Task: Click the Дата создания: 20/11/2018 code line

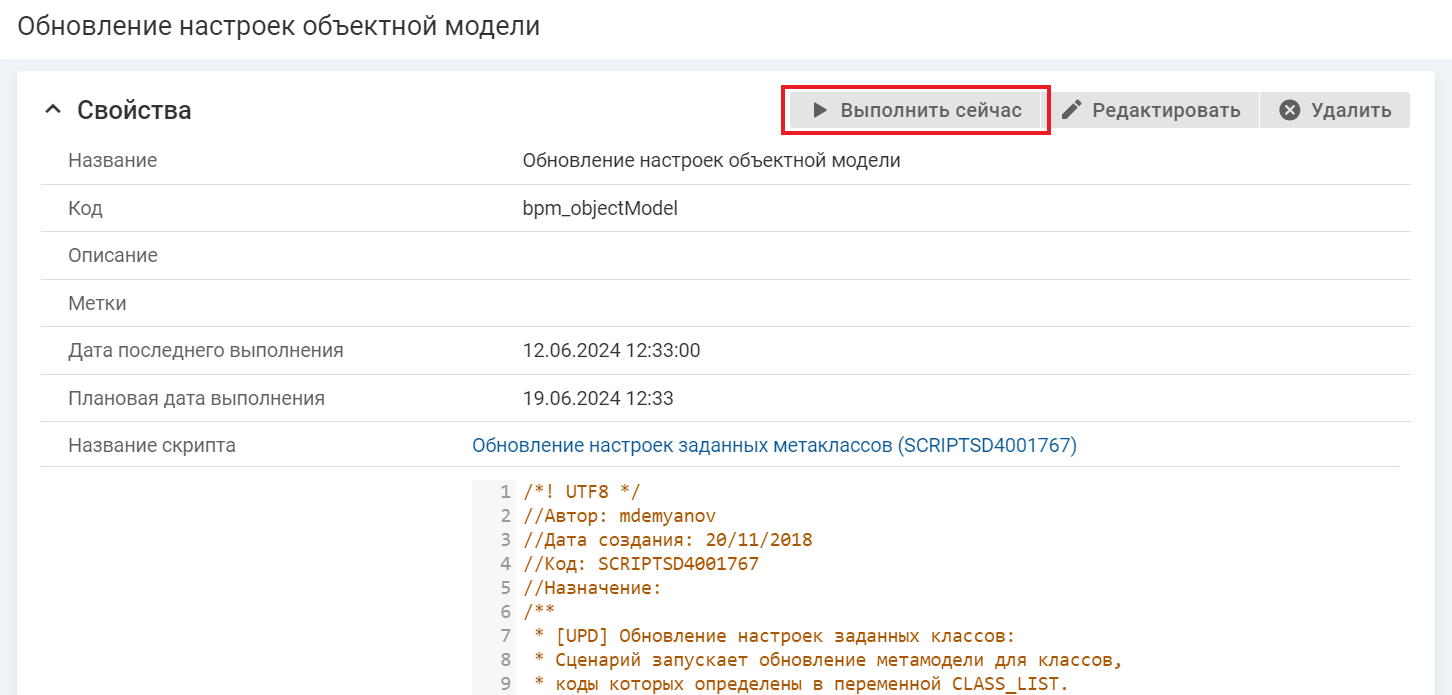Action: pyautogui.click(x=667, y=540)
